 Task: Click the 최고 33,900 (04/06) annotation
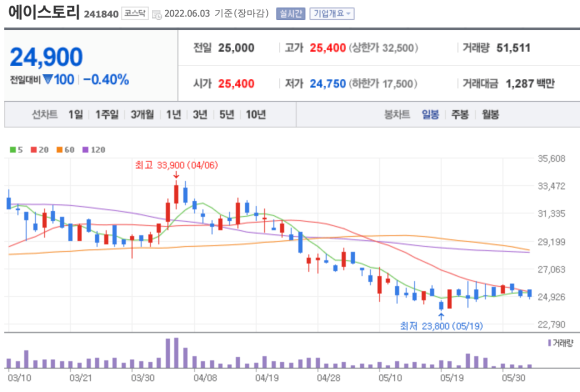click(x=176, y=165)
